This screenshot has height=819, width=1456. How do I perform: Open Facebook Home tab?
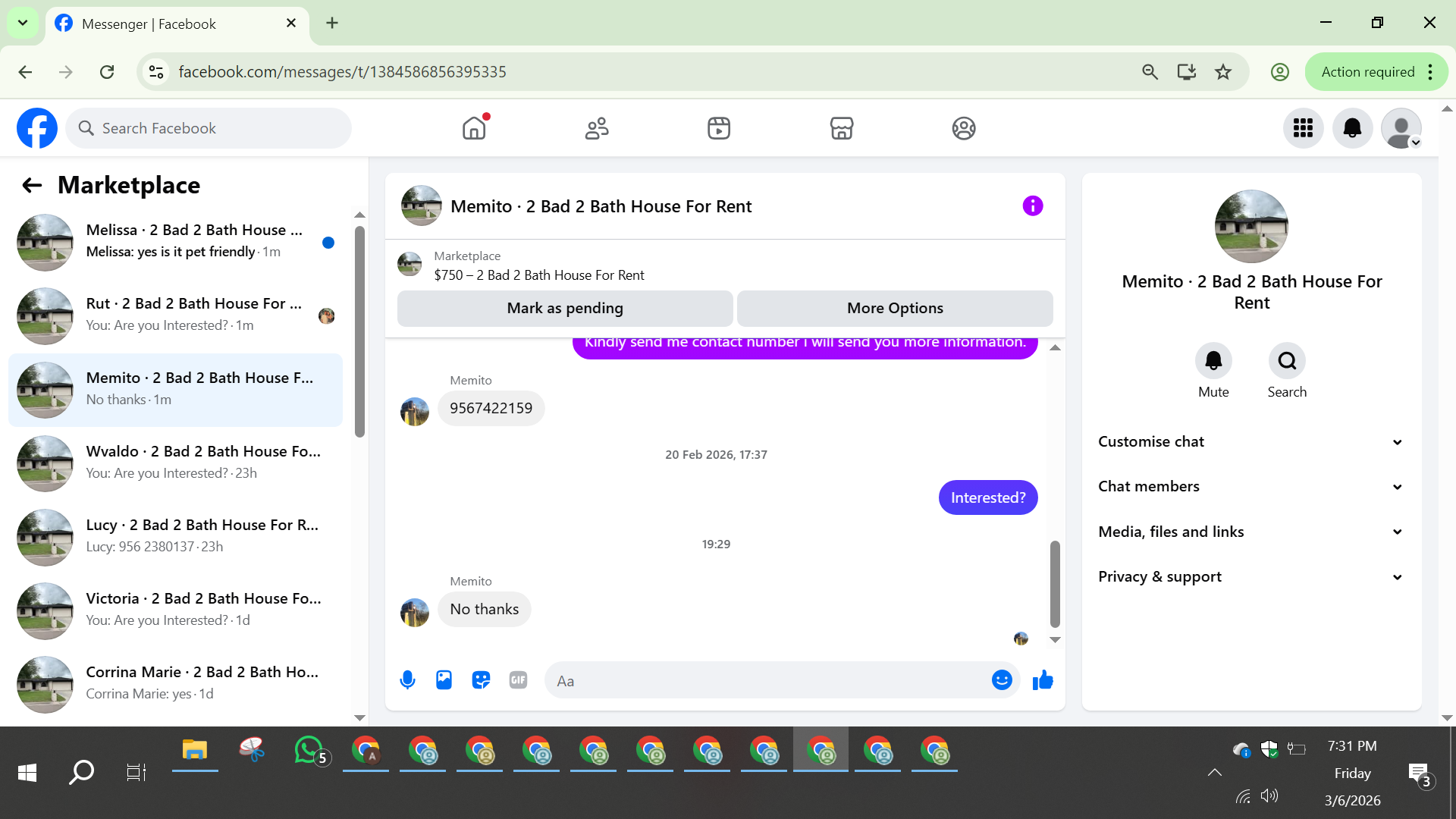coord(474,128)
